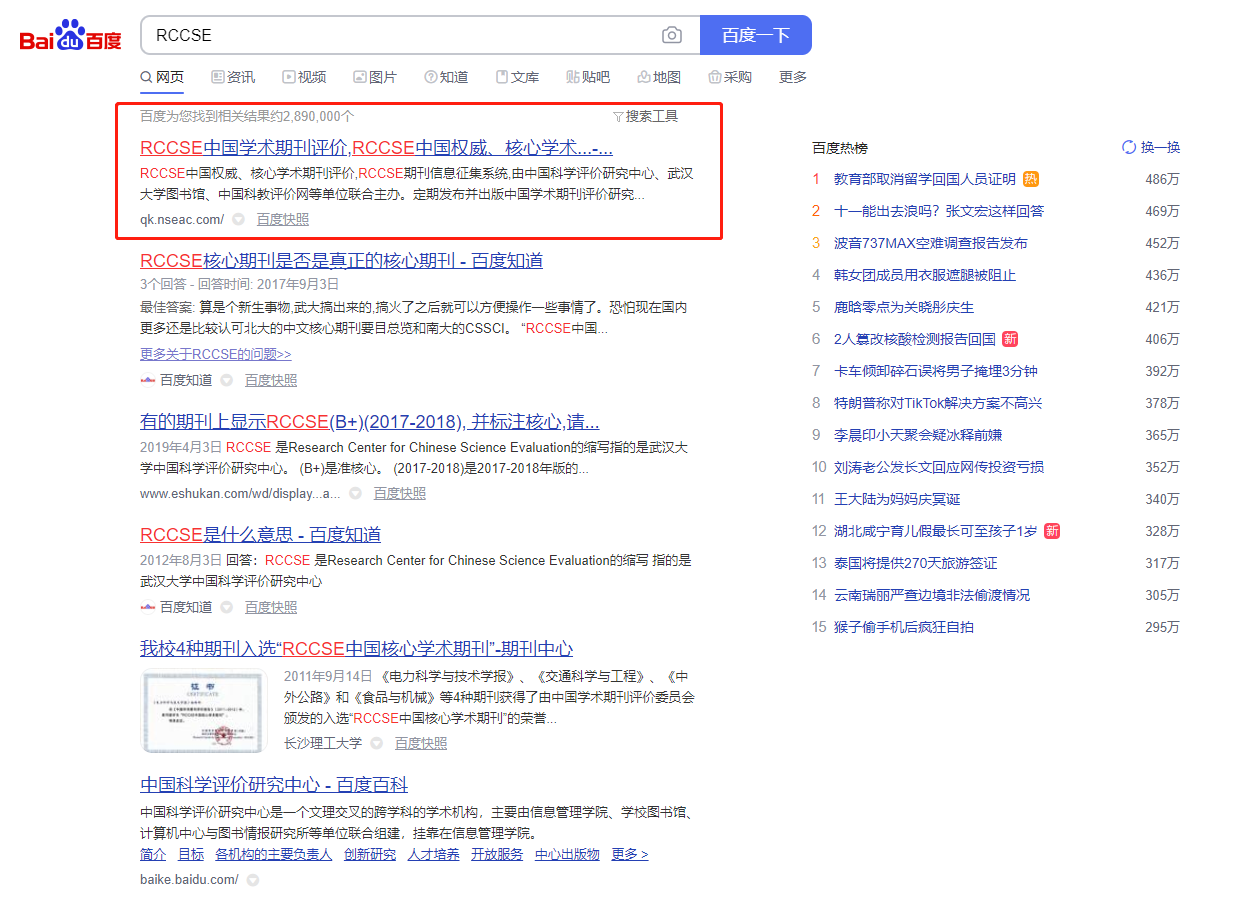The width and height of the screenshot is (1251, 909).
Task: Click the 百度热榜 heading
Action: pyautogui.click(x=840, y=148)
